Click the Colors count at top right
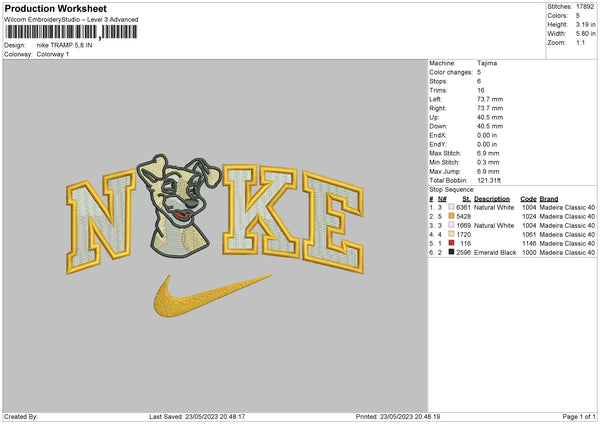The height and width of the screenshot is (424, 600). 578,16
